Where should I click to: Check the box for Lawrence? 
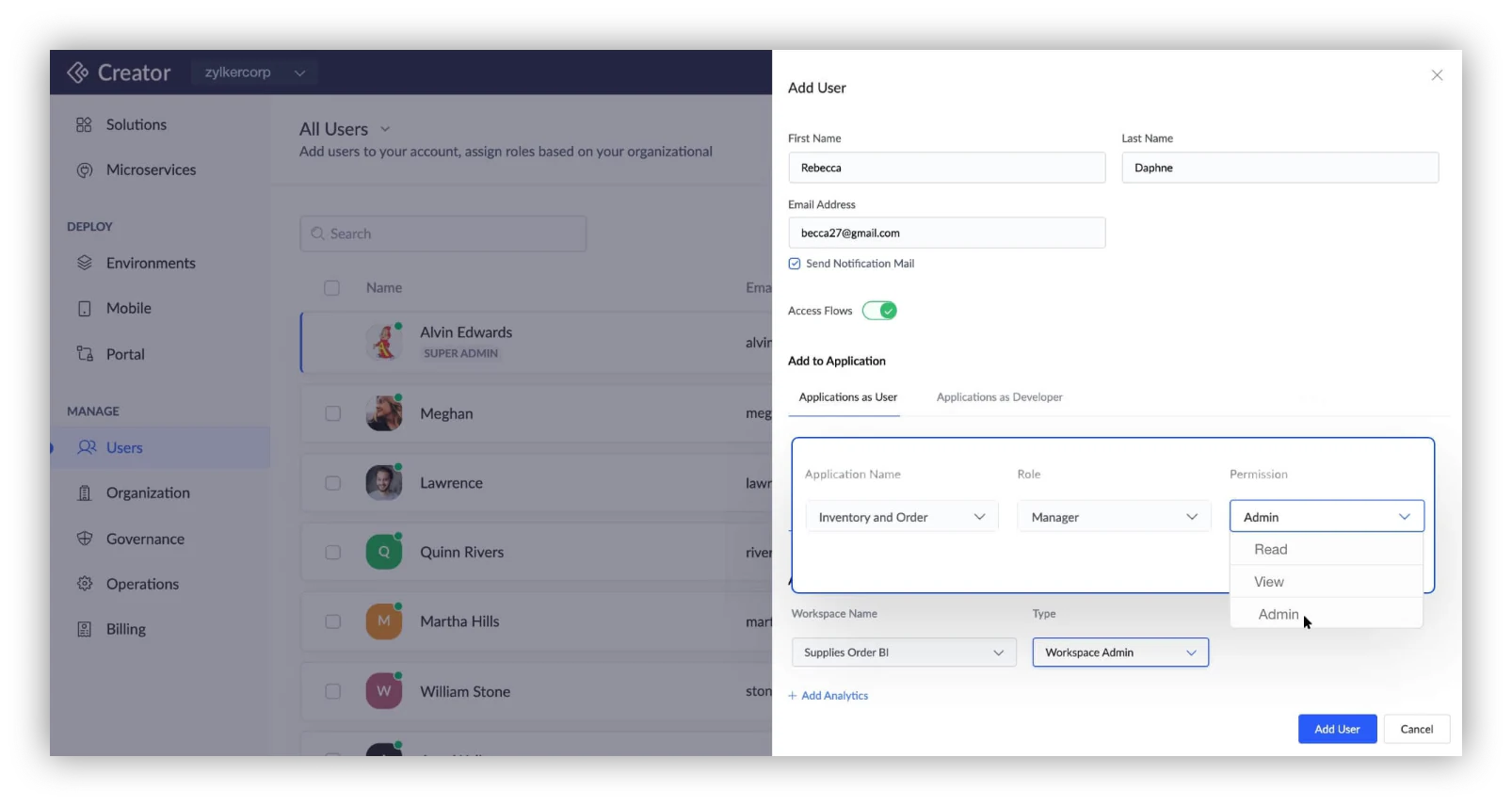click(332, 483)
